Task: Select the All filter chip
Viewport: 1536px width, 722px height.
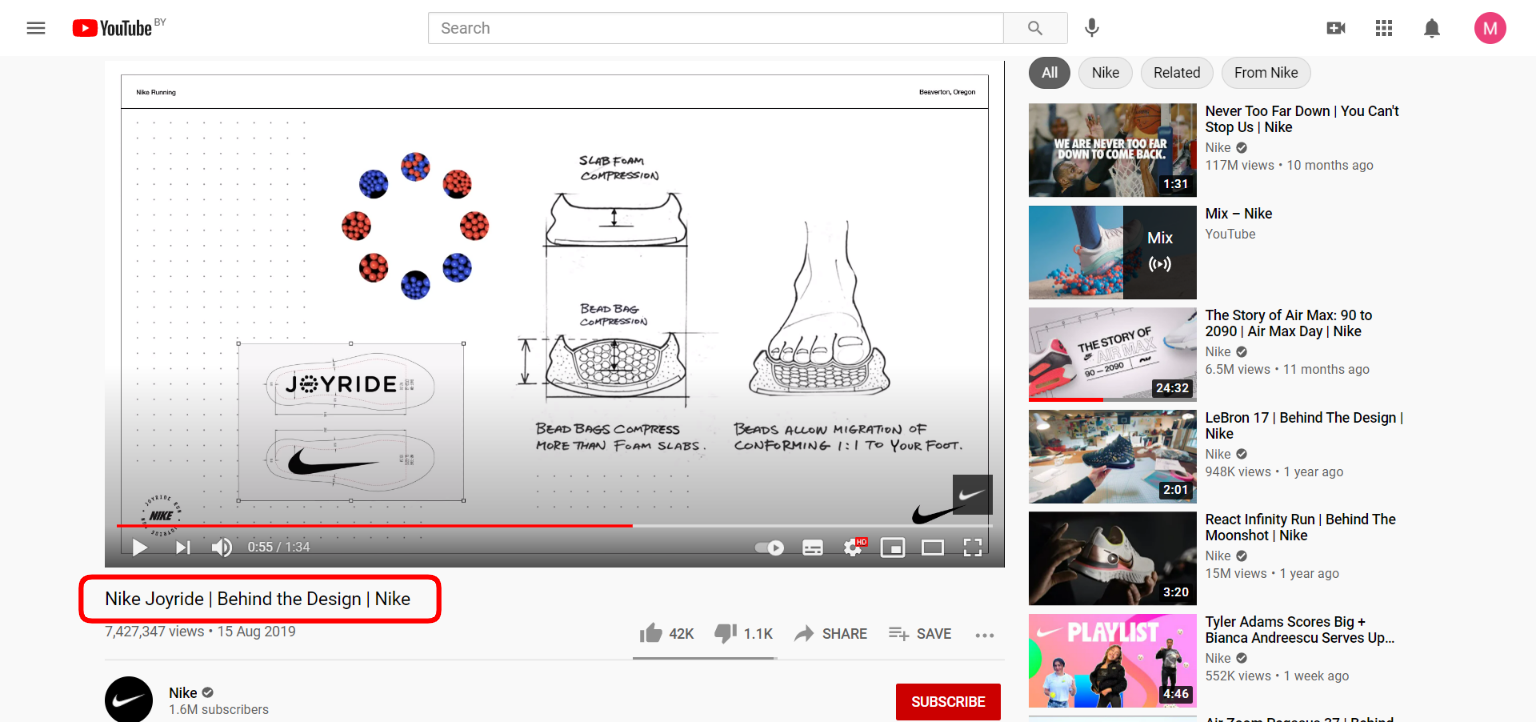Action: [x=1049, y=72]
